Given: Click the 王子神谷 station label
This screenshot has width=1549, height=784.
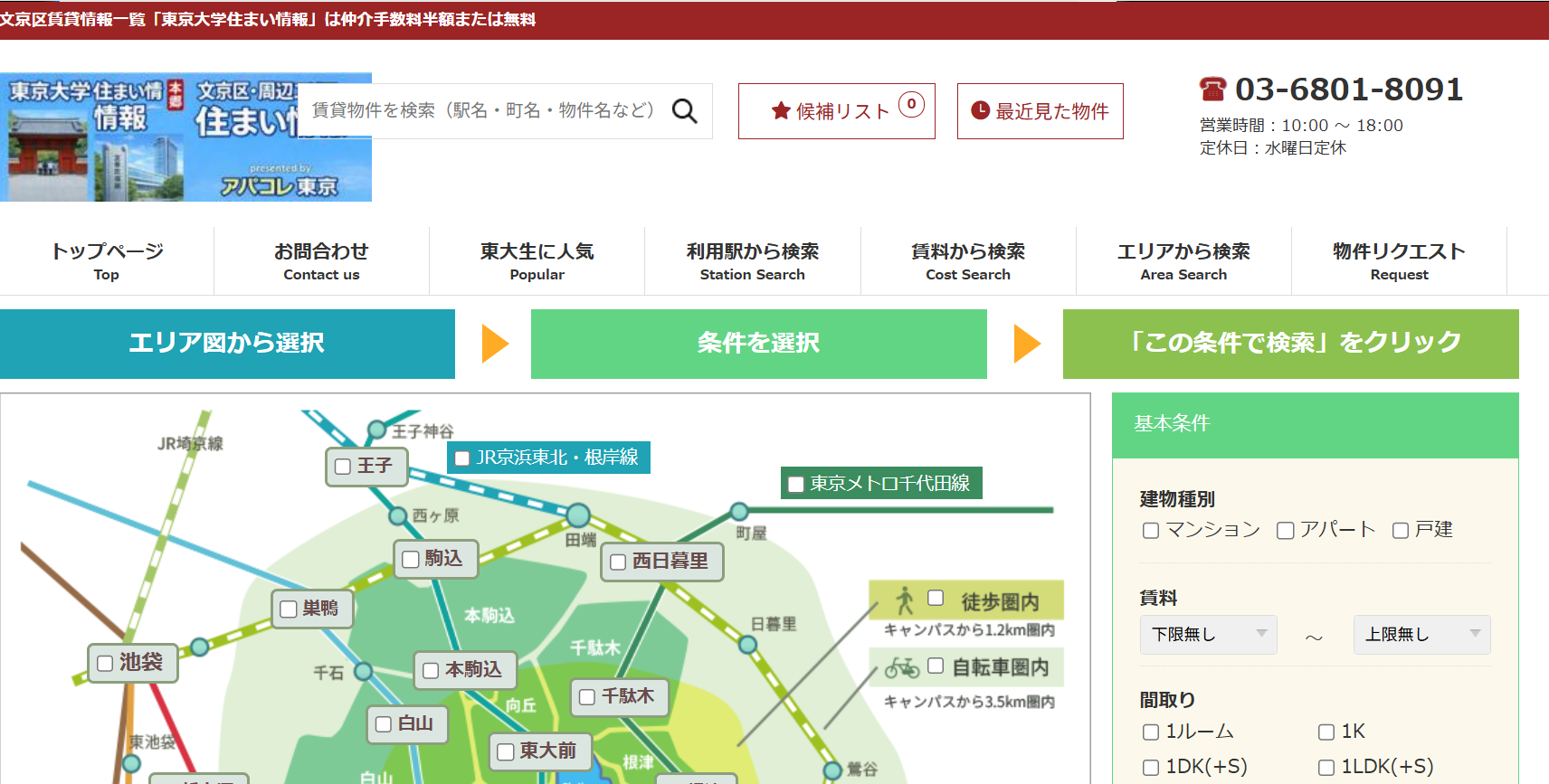Looking at the screenshot, I should click(423, 431).
